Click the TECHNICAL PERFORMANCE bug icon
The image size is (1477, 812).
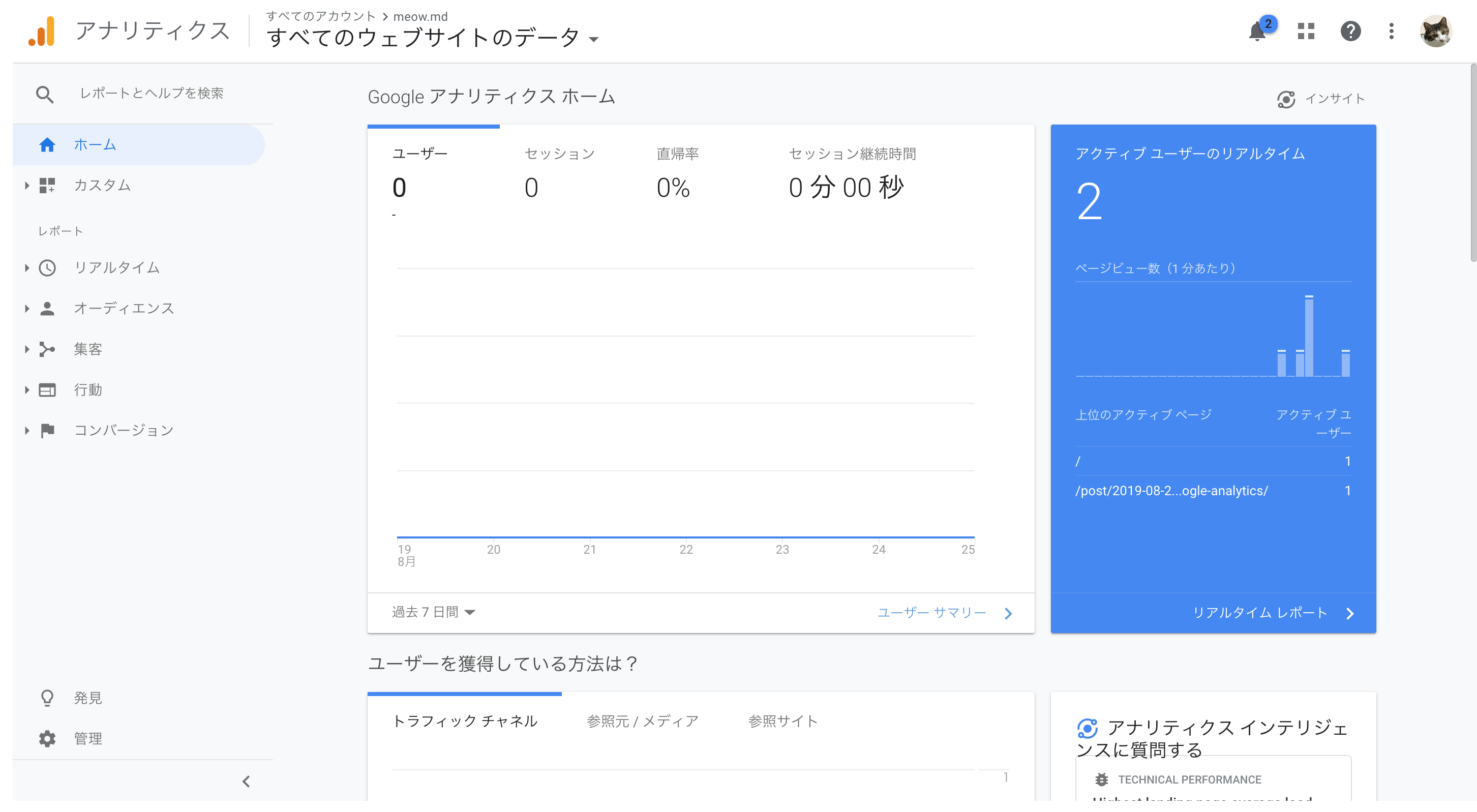click(1101, 780)
